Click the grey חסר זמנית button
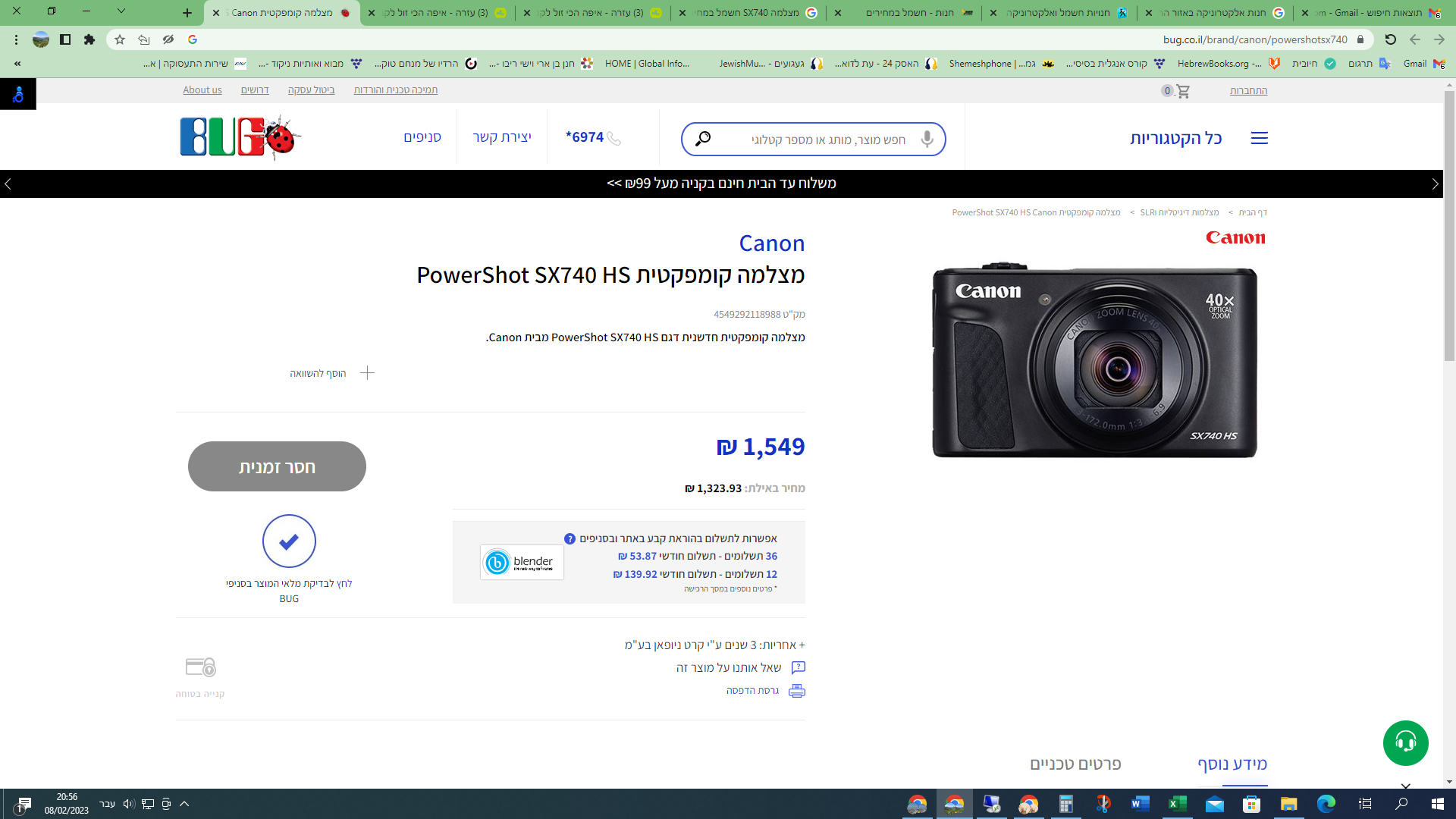Viewport: 1456px width, 819px height. pyautogui.click(x=277, y=466)
